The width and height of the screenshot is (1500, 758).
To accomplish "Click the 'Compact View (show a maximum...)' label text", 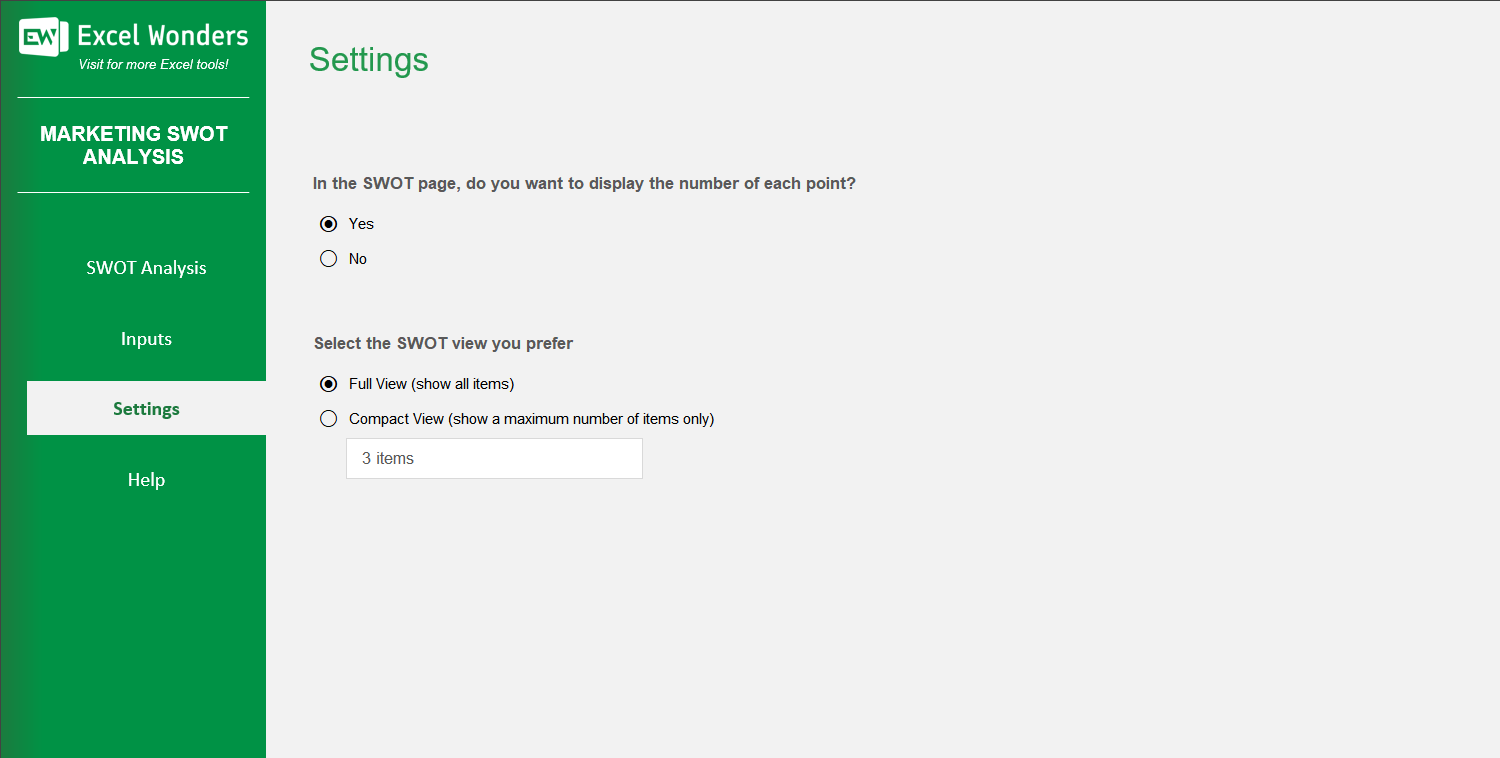I will coord(531,419).
